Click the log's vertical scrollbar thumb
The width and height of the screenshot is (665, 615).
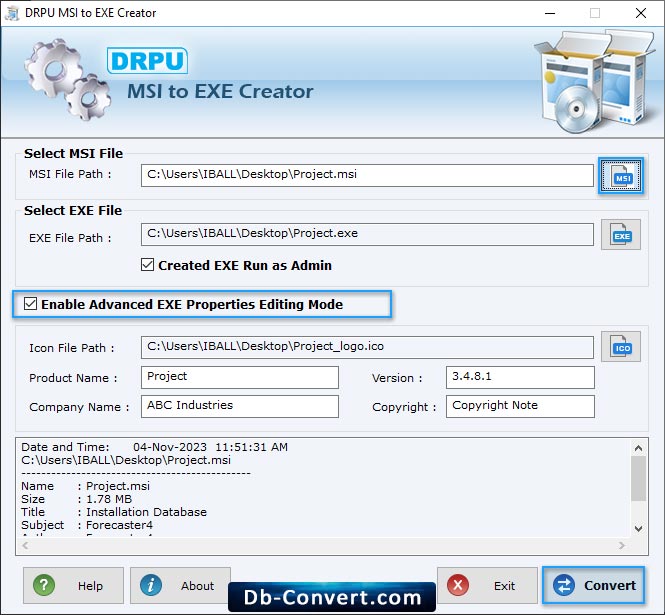(x=638, y=478)
